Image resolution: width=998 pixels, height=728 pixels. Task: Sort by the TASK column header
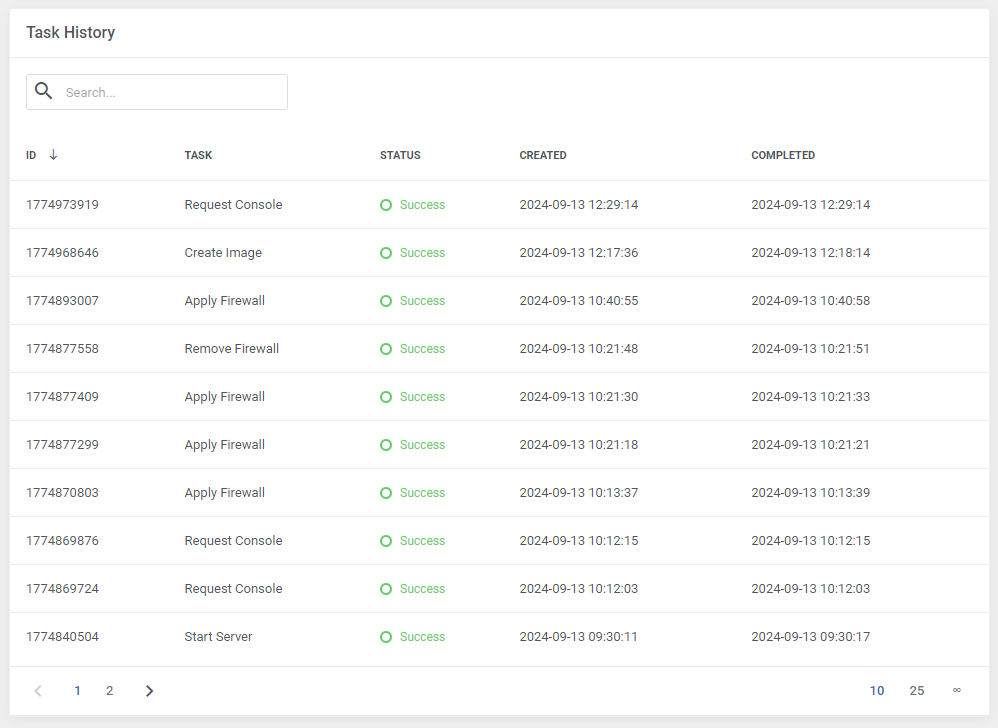(198, 155)
